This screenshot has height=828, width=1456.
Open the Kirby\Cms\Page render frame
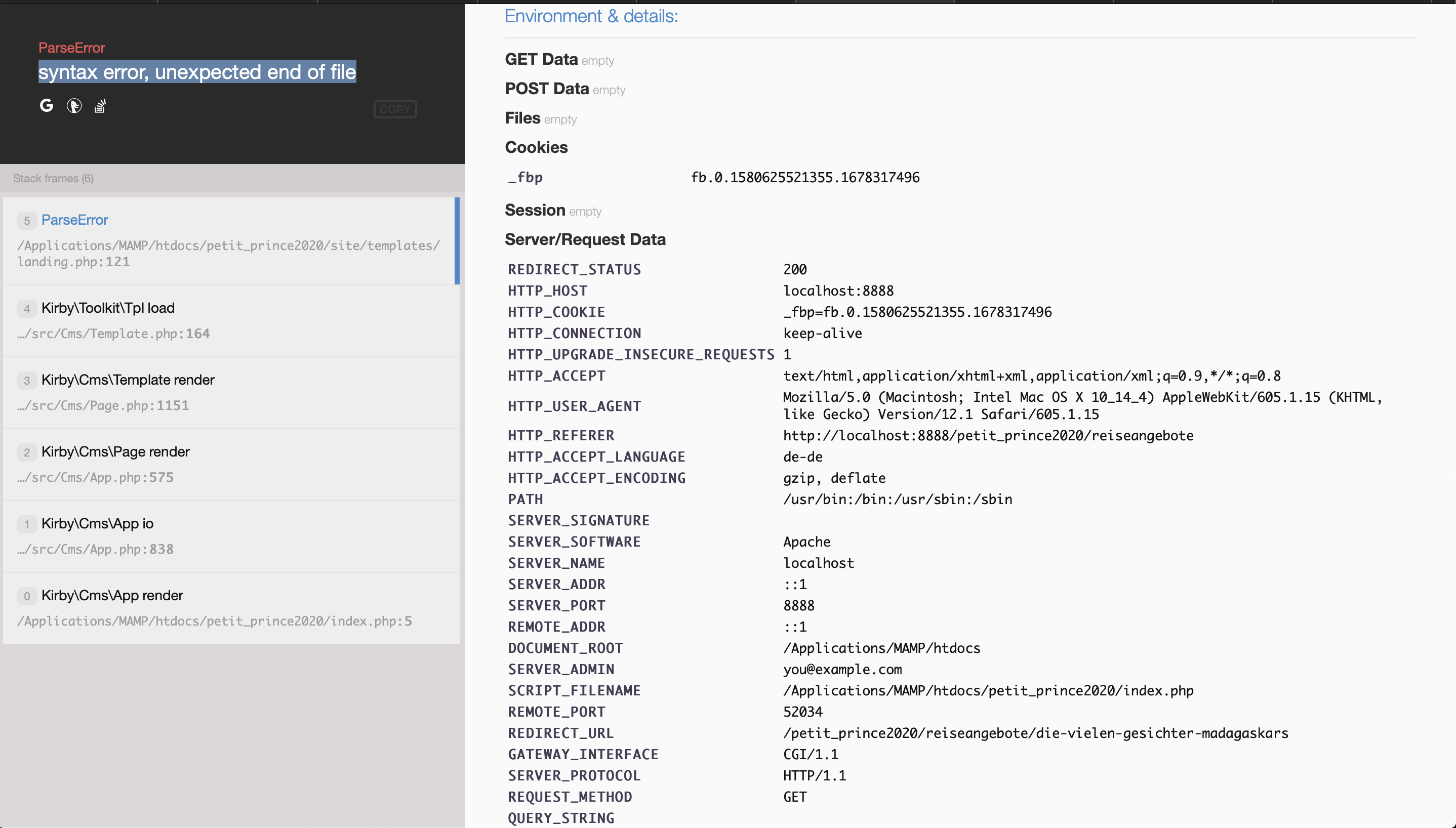[x=115, y=451]
